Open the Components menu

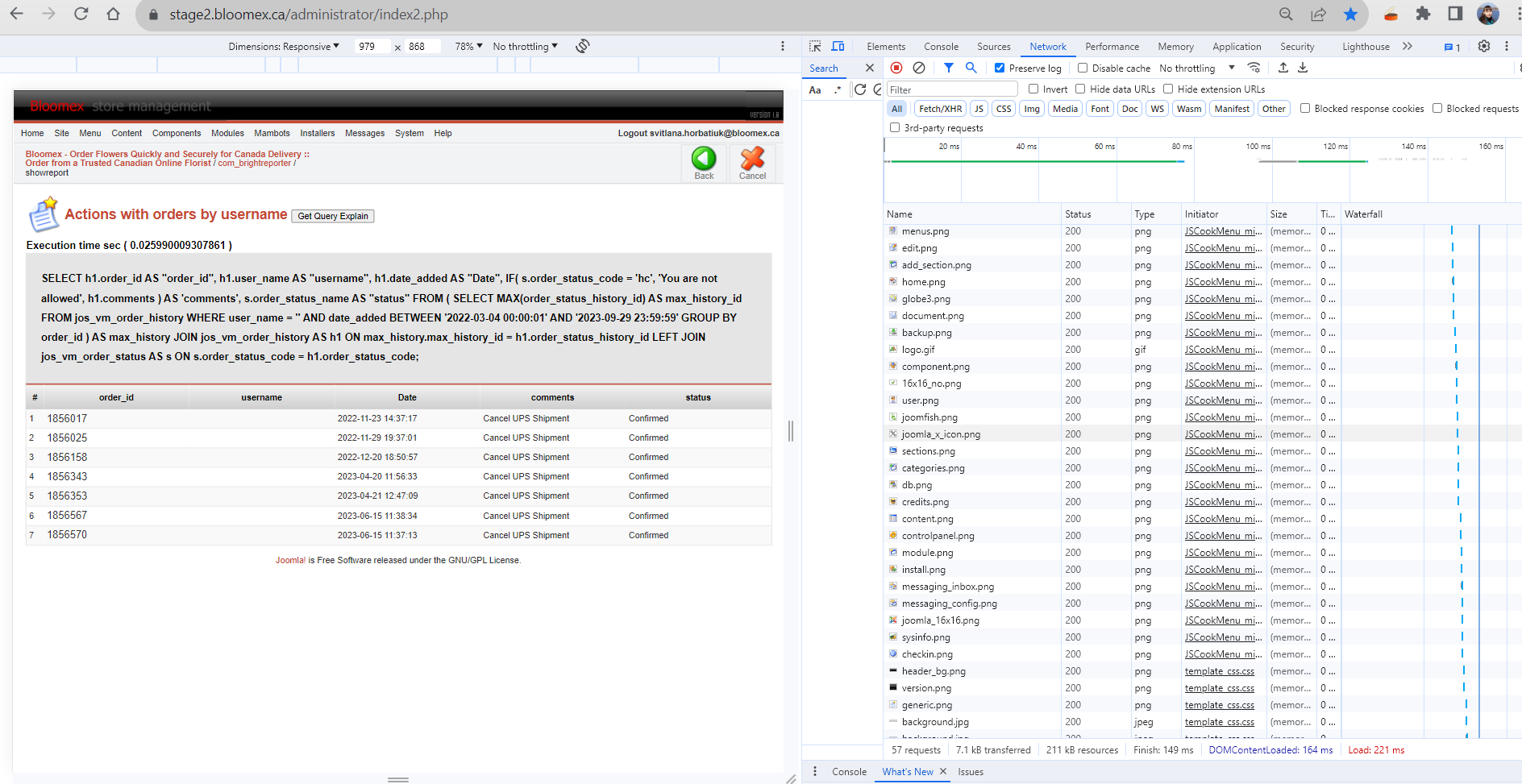[x=177, y=133]
